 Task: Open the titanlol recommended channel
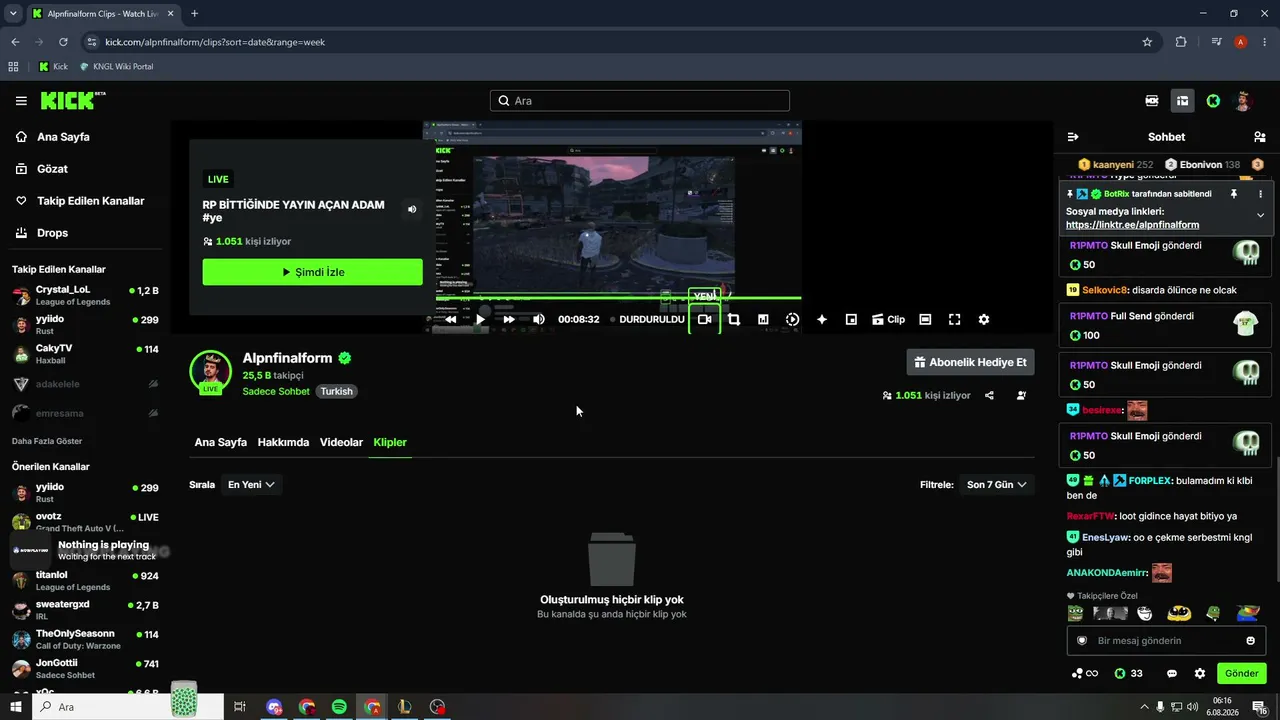point(85,581)
